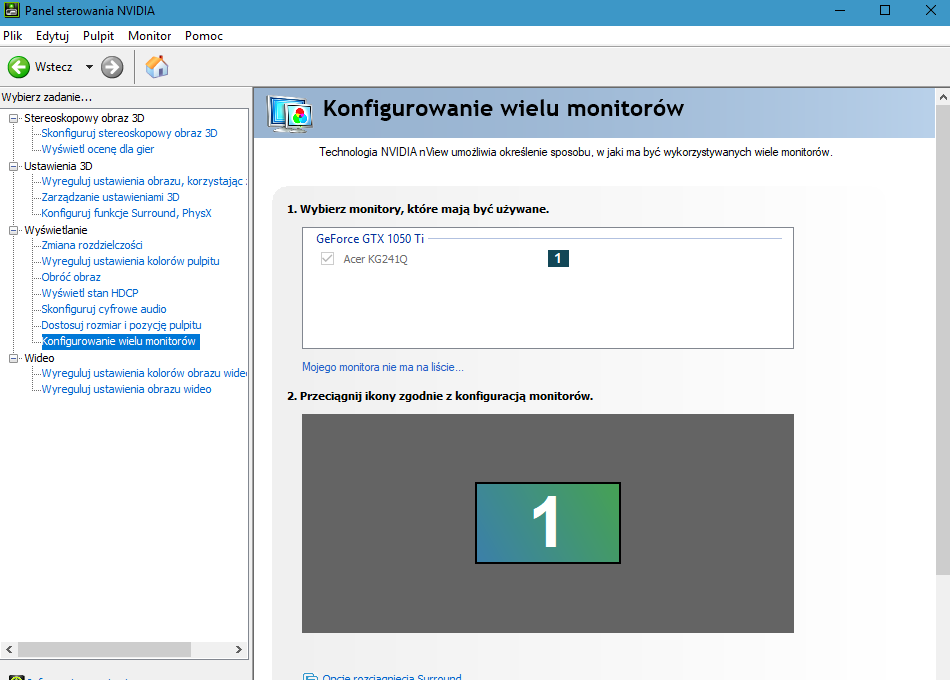Open Zmiana rozdzielczości page
This screenshot has width=951, height=680.
92,245
